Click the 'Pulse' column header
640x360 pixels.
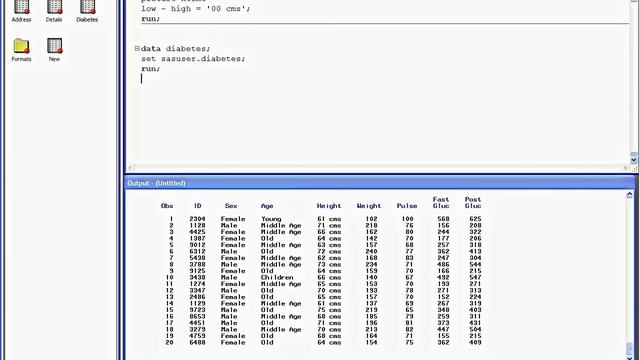(407, 206)
